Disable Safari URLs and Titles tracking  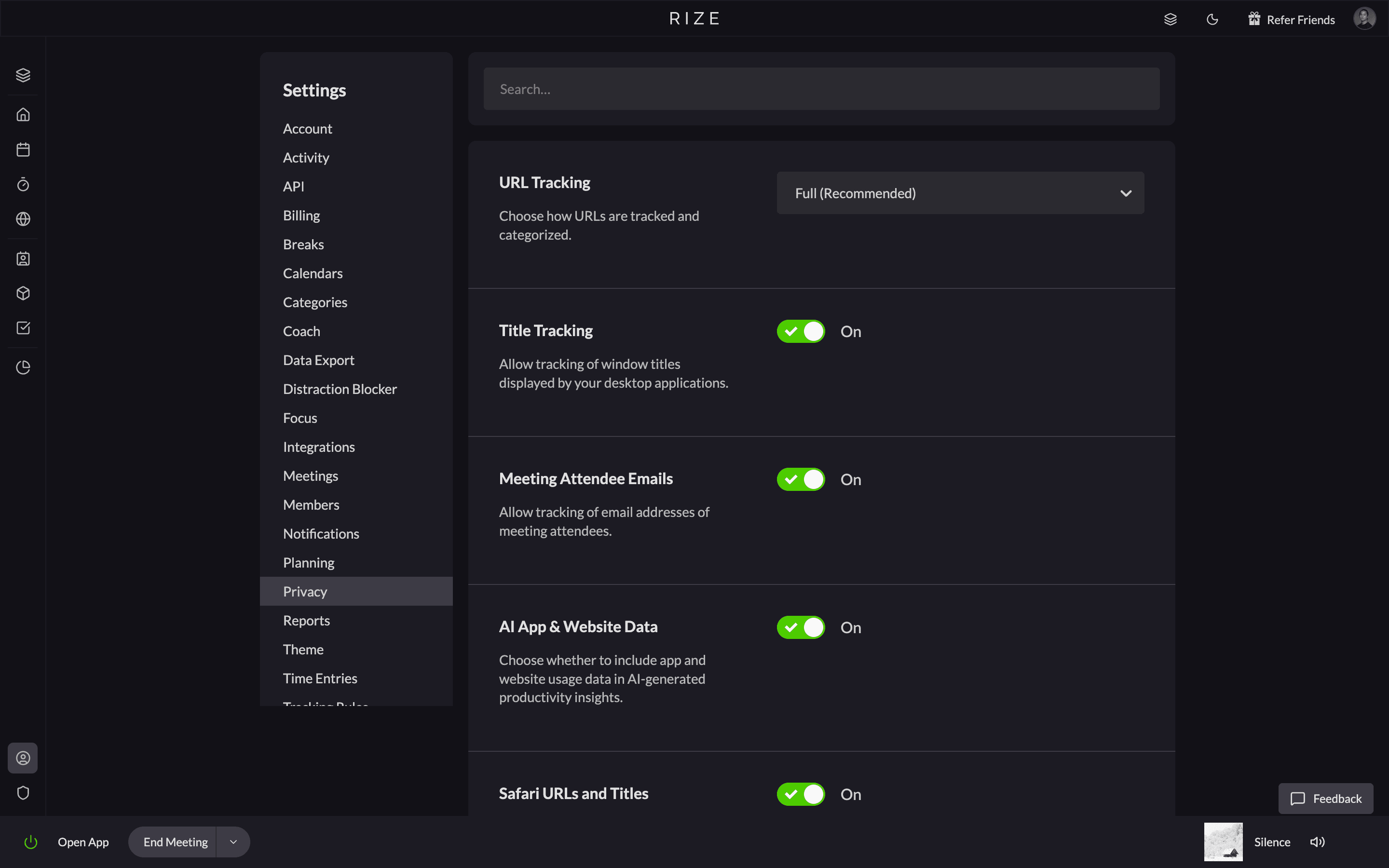[x=800, y=794]
